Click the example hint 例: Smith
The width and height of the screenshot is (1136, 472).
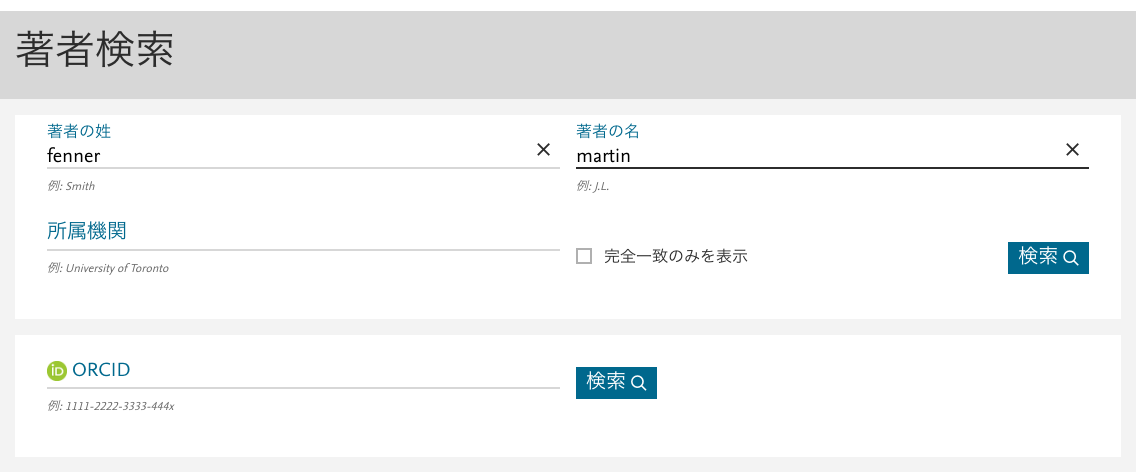(x=71, y=186)
